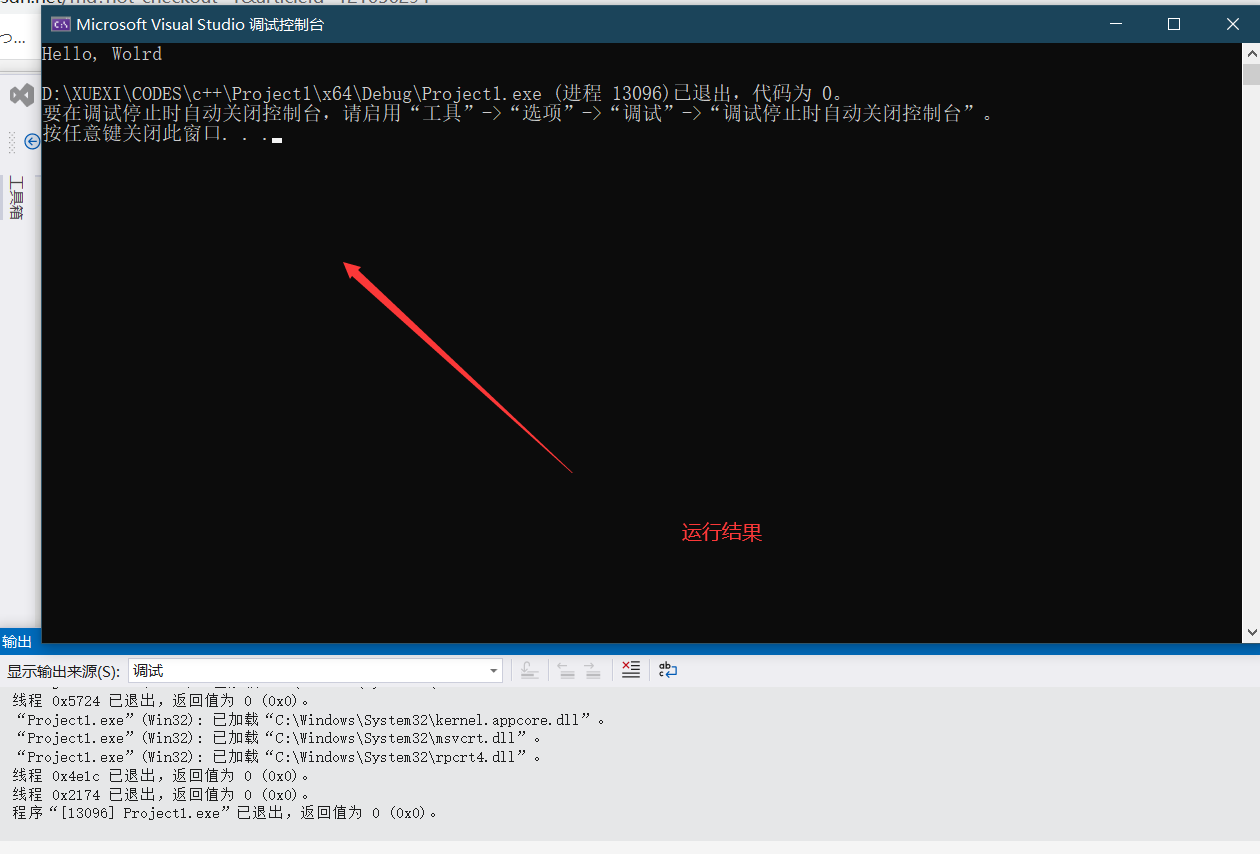
Task: Click the go to previous message icon
Action: tap(567, 671)
